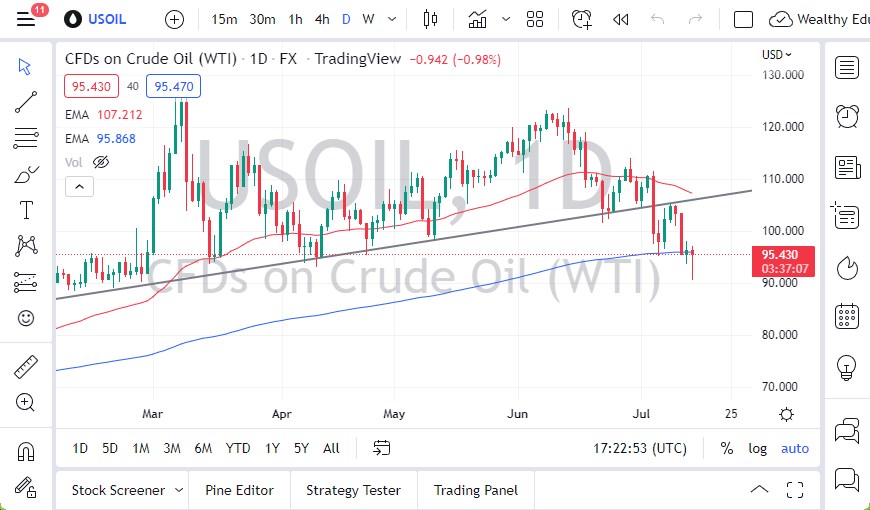Open the emoji icons tool

click(26, 319)
